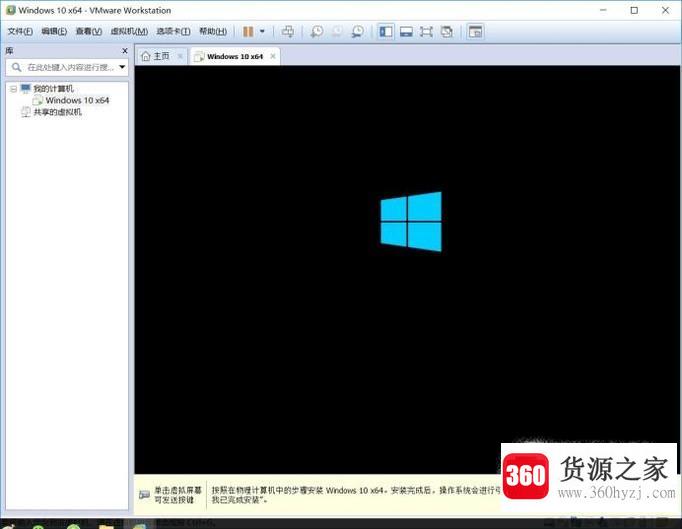
Task: Click the keyboard hint icon in info bar
Action: tap(144, 495)
